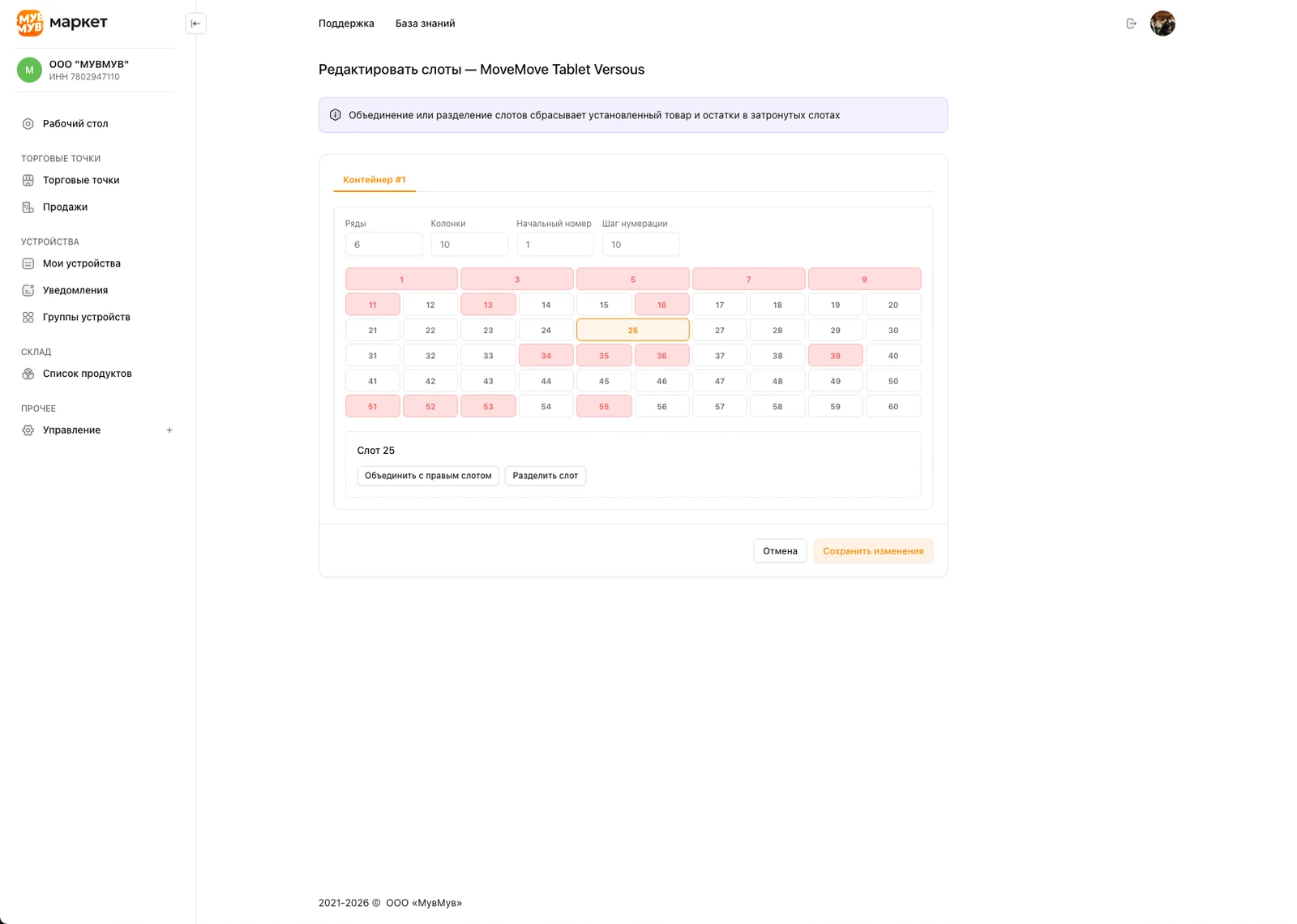Select red slot 34
1297x924 pixels.
[546, 355]
